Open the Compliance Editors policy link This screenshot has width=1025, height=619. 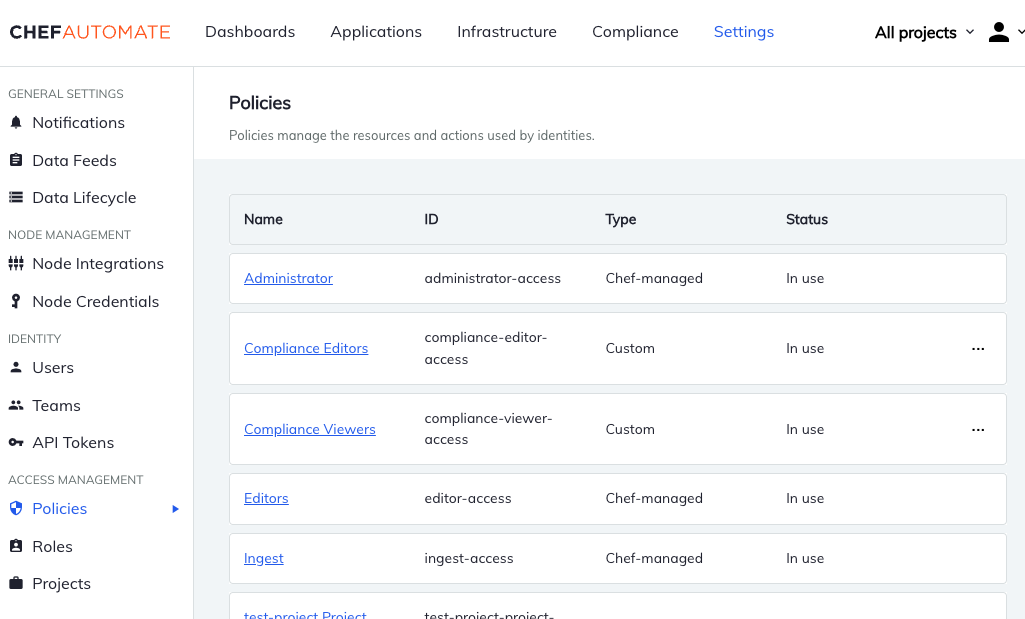(x=306, y=348)
